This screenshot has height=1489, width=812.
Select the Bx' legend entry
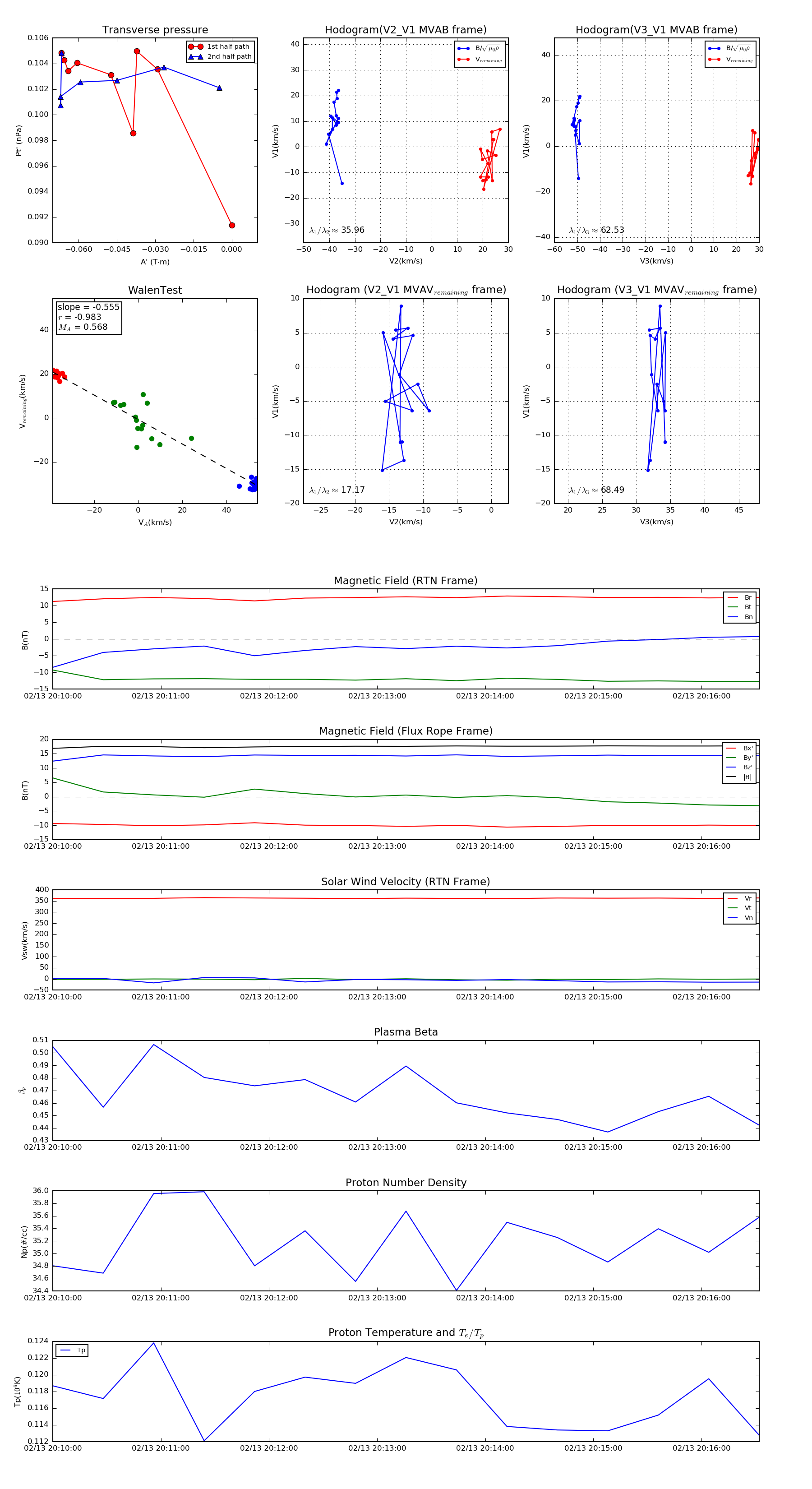click(739, 748)
